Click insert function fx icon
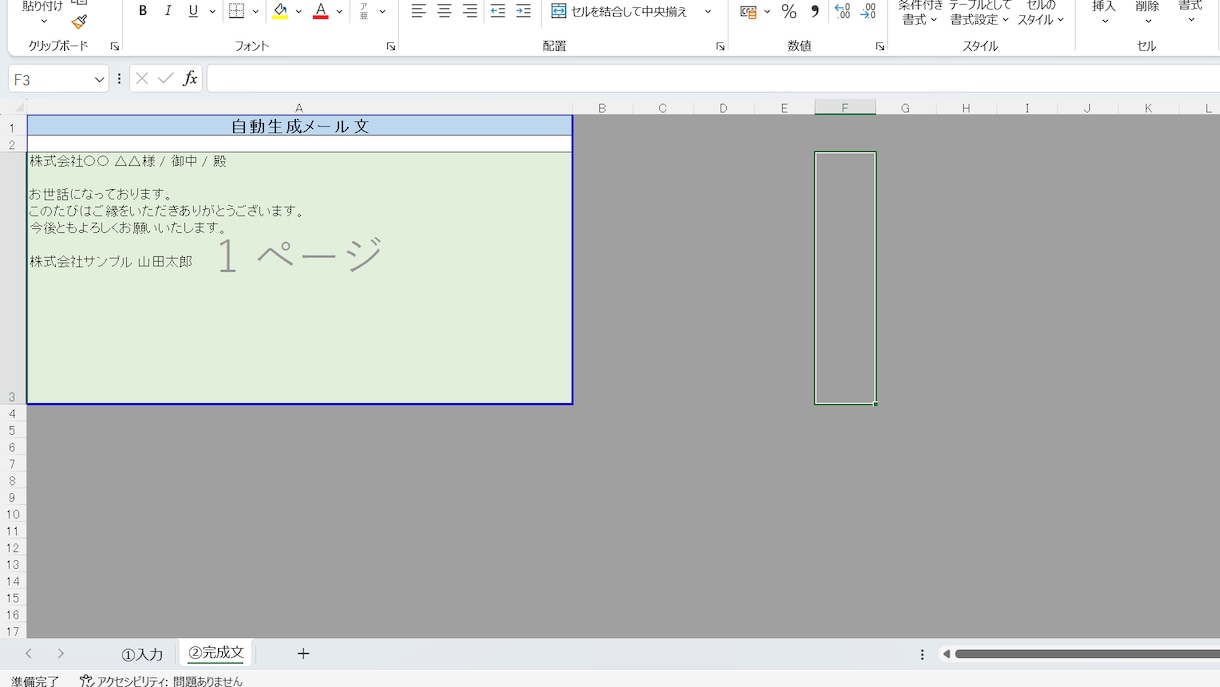1220x687 pixels. pos(190,78)
